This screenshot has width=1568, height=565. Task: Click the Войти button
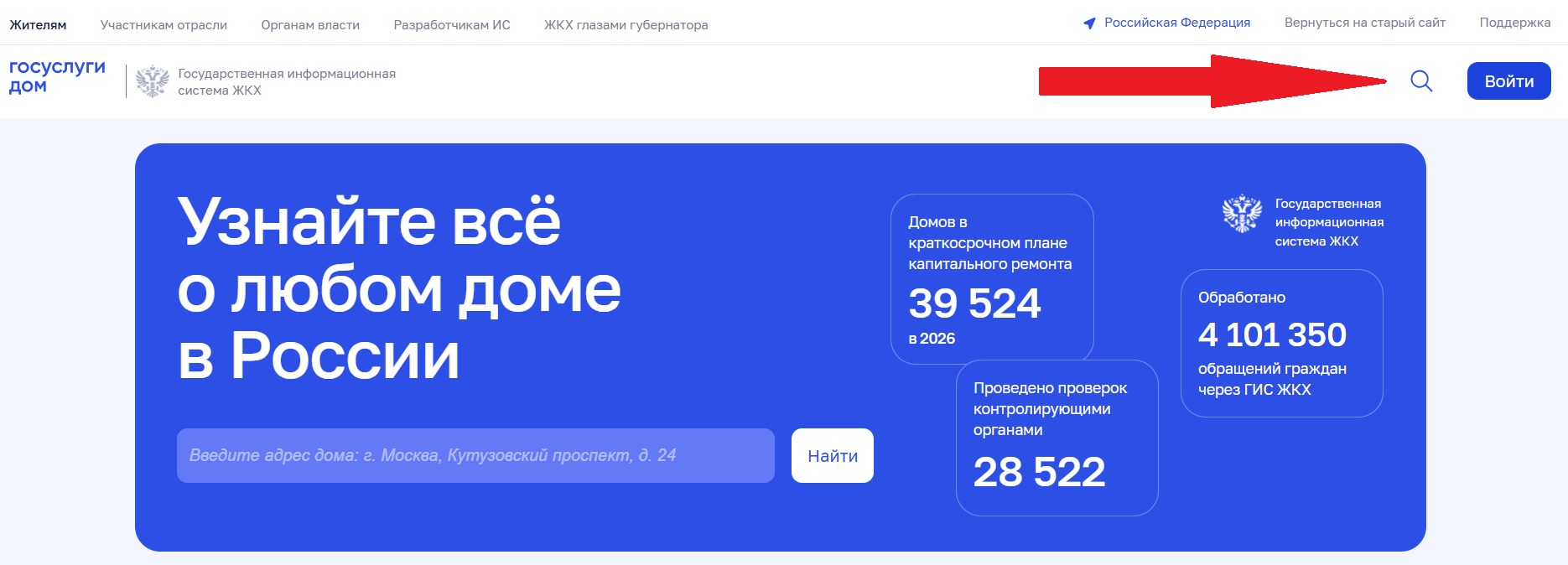1509,81
